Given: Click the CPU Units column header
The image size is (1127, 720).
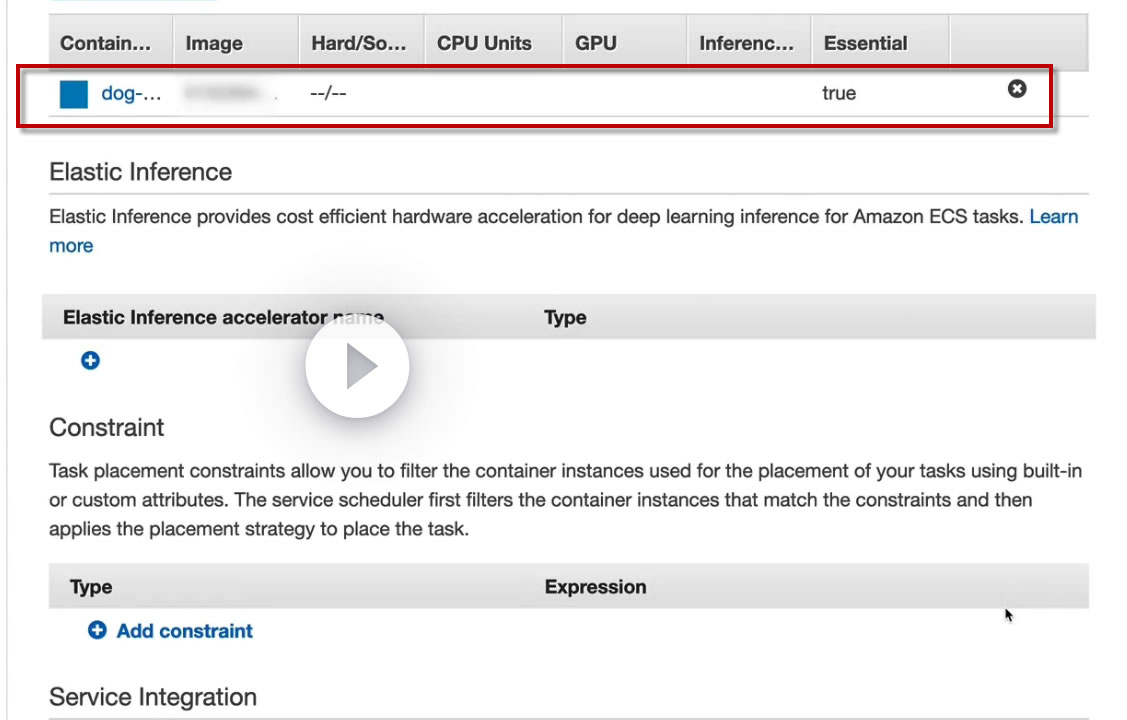Looking at the screenshot, I should (x=484, y=44).
